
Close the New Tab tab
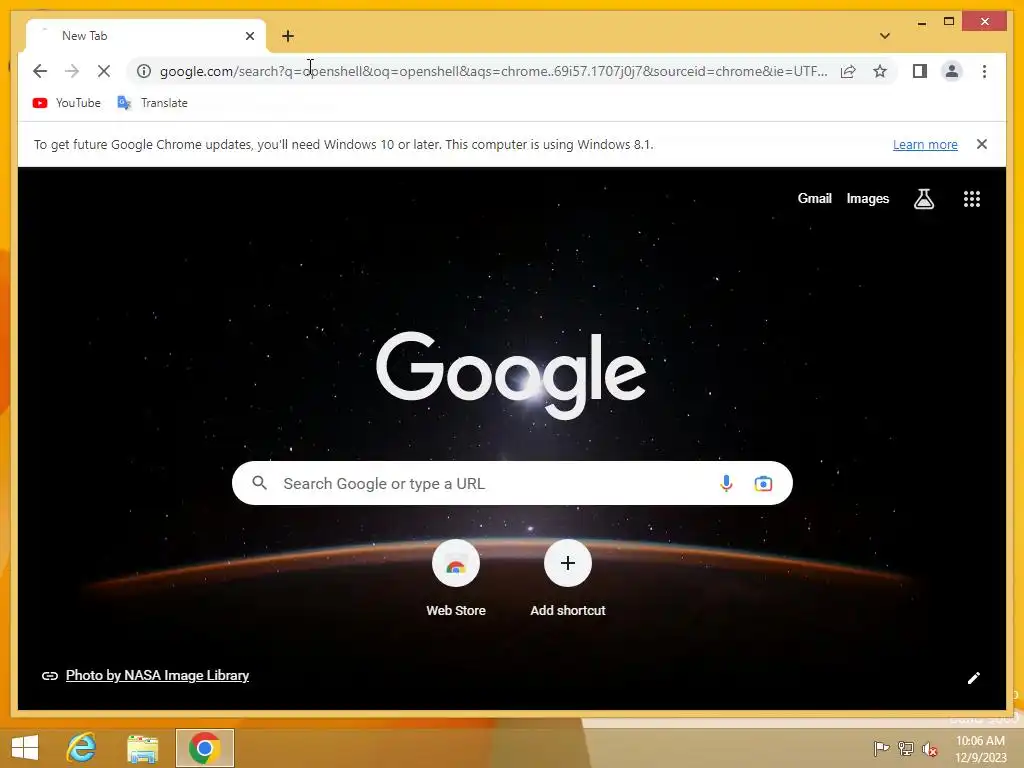[x=249, y=36]
